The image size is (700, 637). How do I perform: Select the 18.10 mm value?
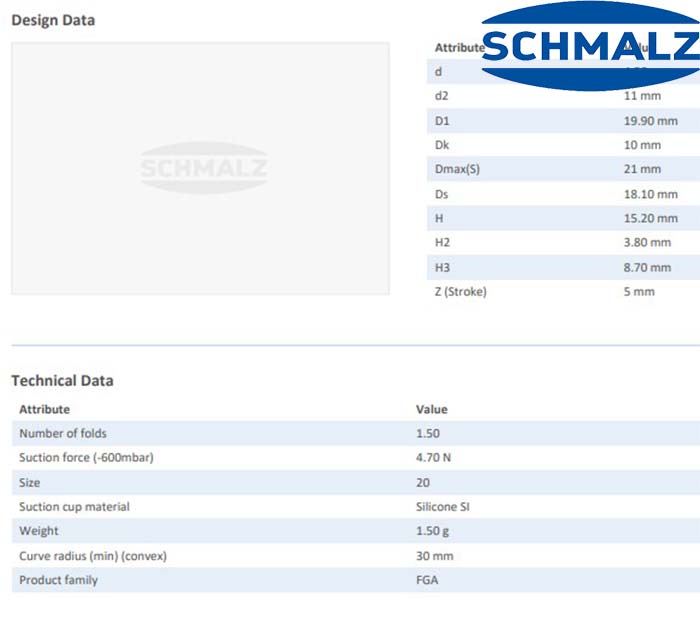tap(650, 194)
